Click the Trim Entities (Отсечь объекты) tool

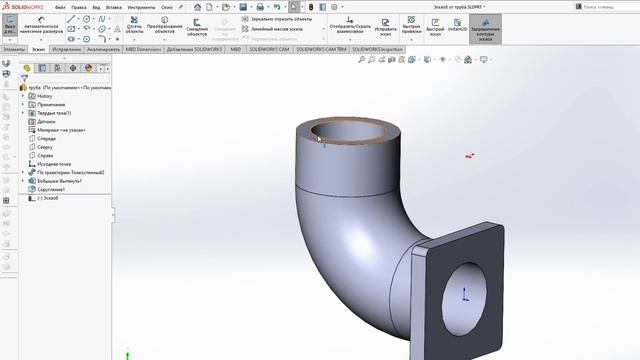point(134,25)
